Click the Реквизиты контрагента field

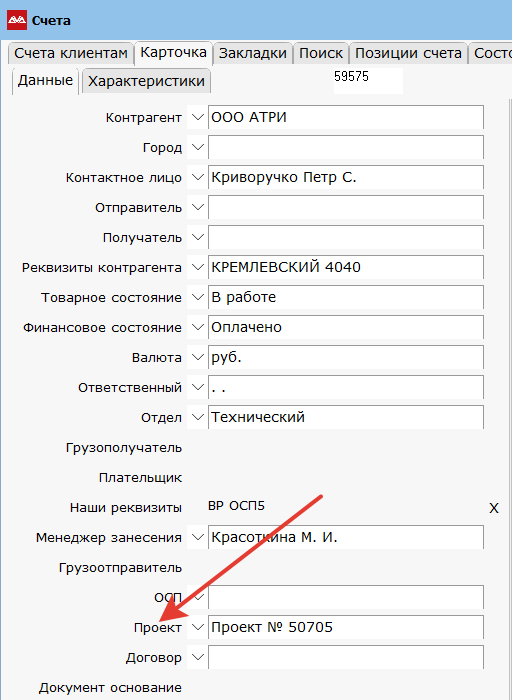coord(346,267)
